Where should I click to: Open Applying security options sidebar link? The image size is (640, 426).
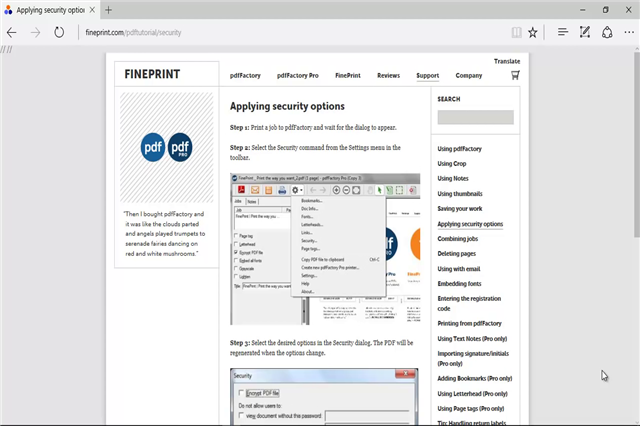(x=470, y=224)
